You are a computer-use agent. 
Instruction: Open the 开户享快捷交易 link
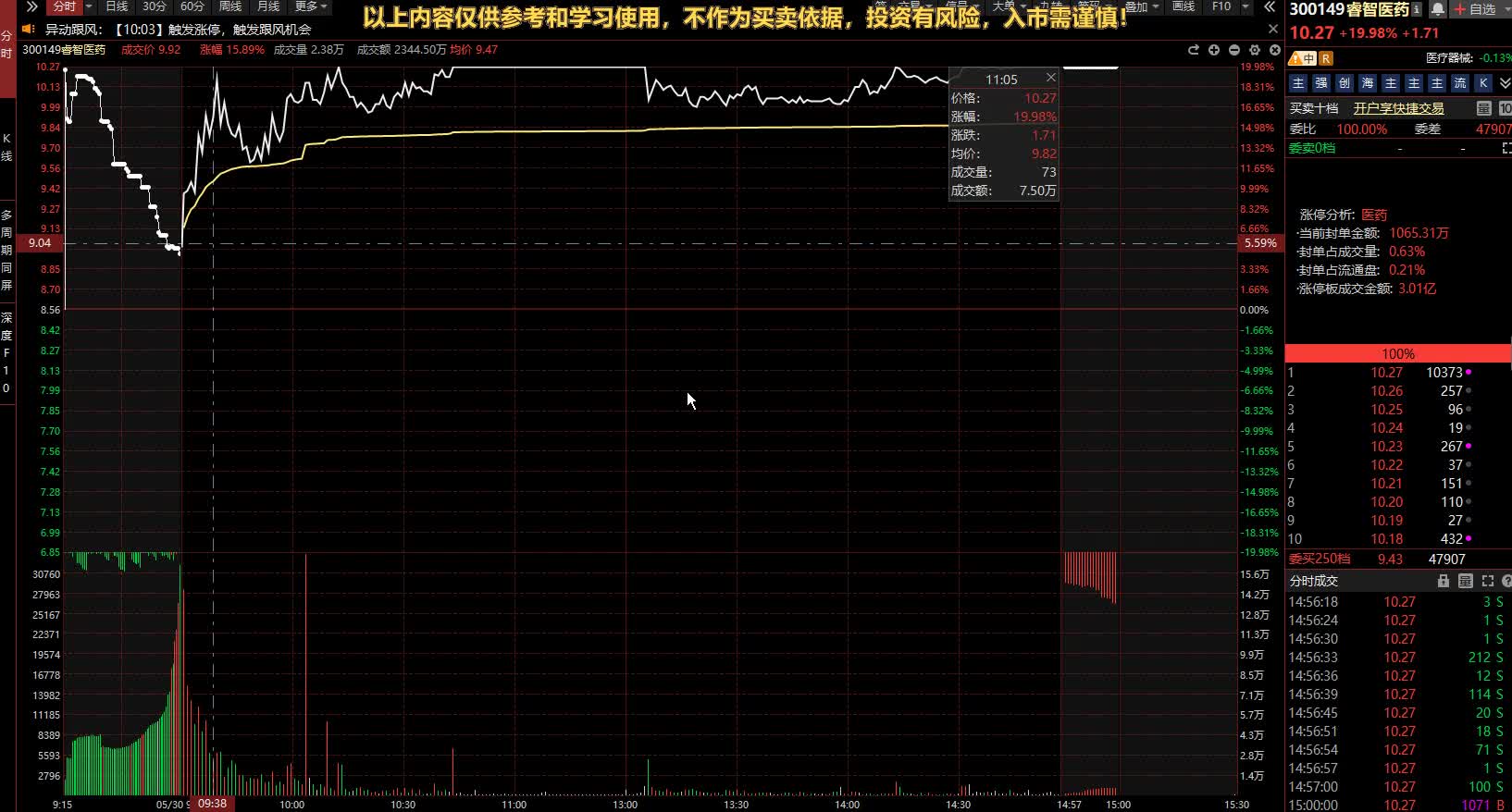click(x=1398, y=108)
